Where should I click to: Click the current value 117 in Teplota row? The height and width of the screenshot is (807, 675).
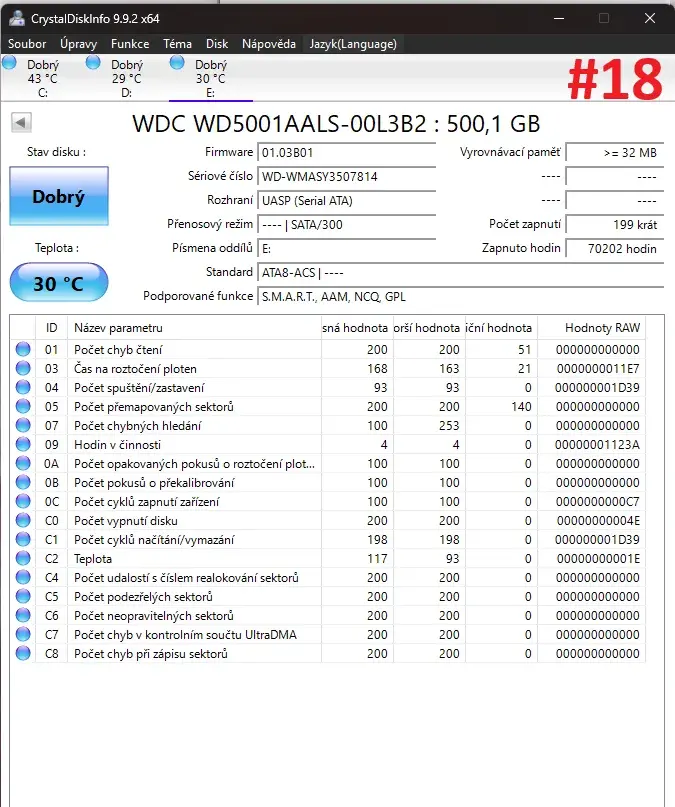[377, 559]
